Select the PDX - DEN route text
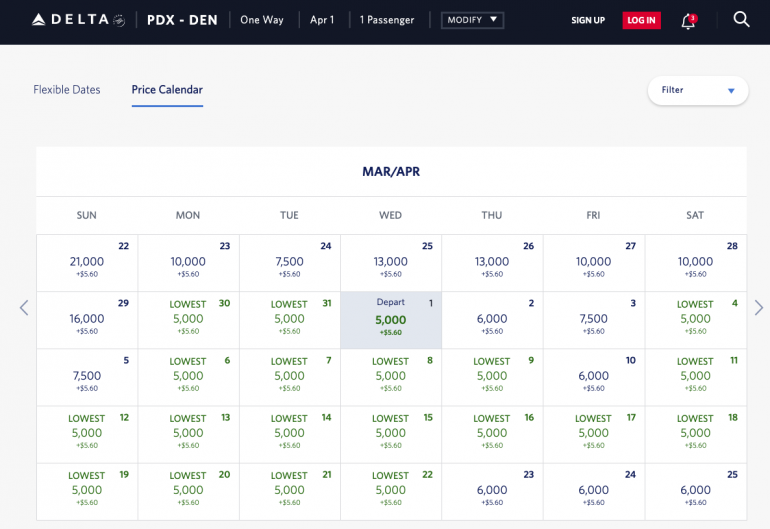 click(182, 20)
